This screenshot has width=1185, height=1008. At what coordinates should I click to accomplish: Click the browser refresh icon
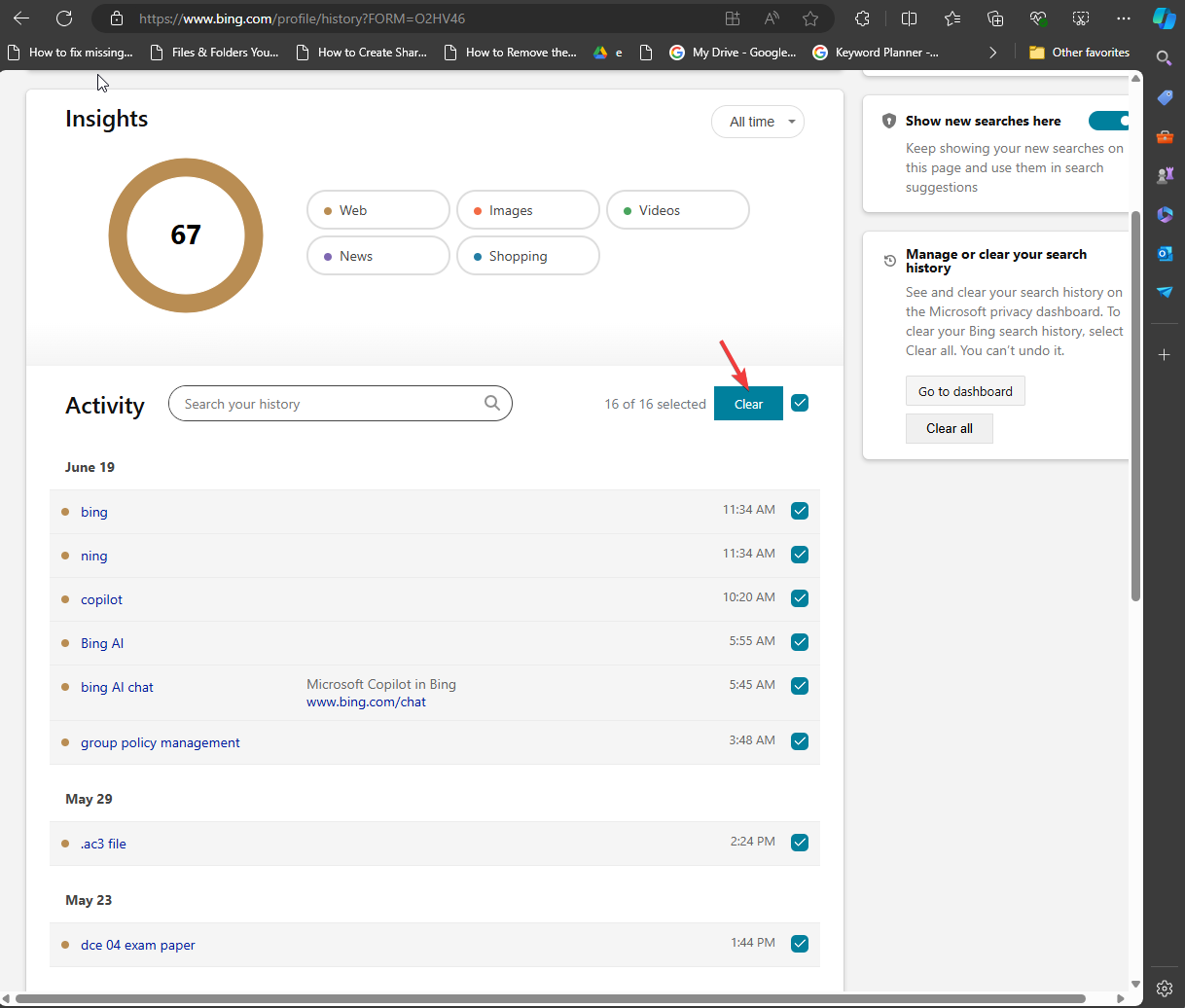pyautogui.click(x=64, y=18)
